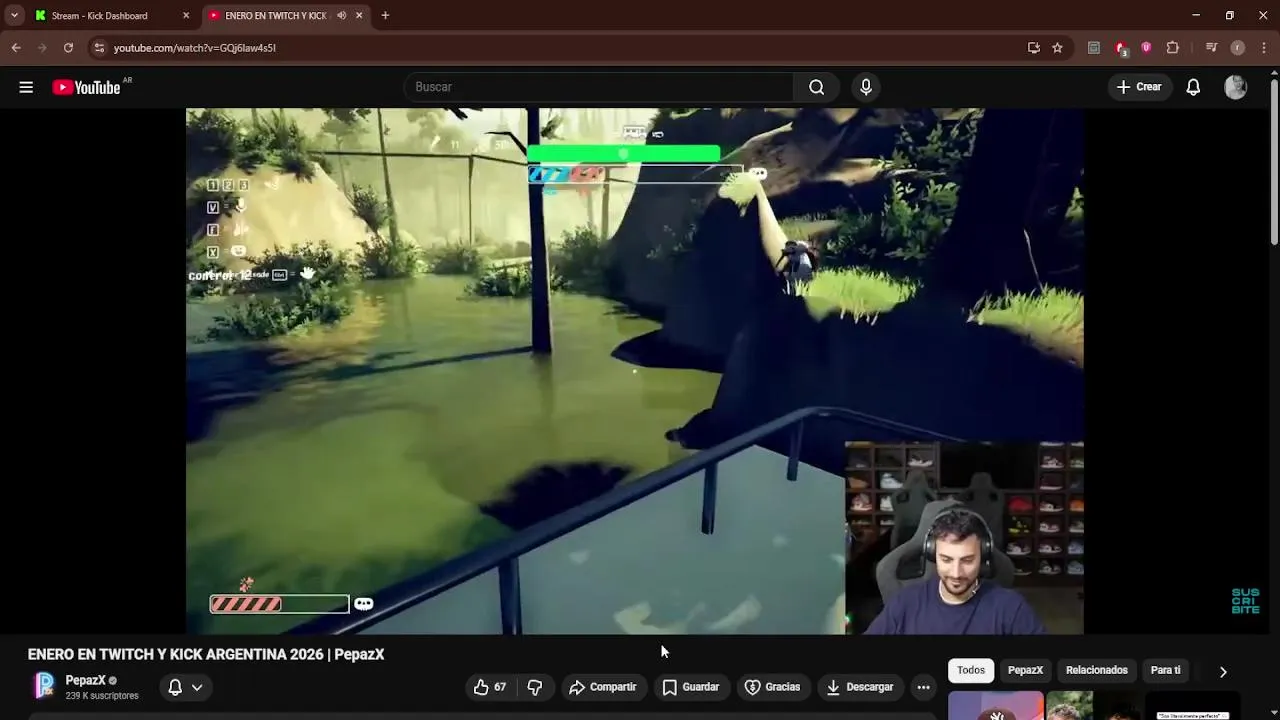The width and height of the screenshot is (1280, 720).
Task: Select the Relacionados filter chip
Action: [x=1097, y=670]
